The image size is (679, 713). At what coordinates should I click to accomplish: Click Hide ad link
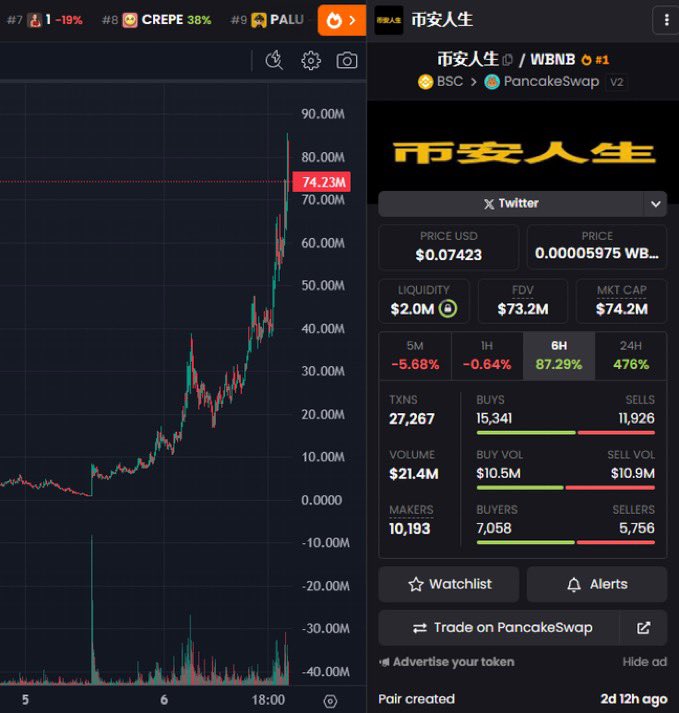point(644,662)
